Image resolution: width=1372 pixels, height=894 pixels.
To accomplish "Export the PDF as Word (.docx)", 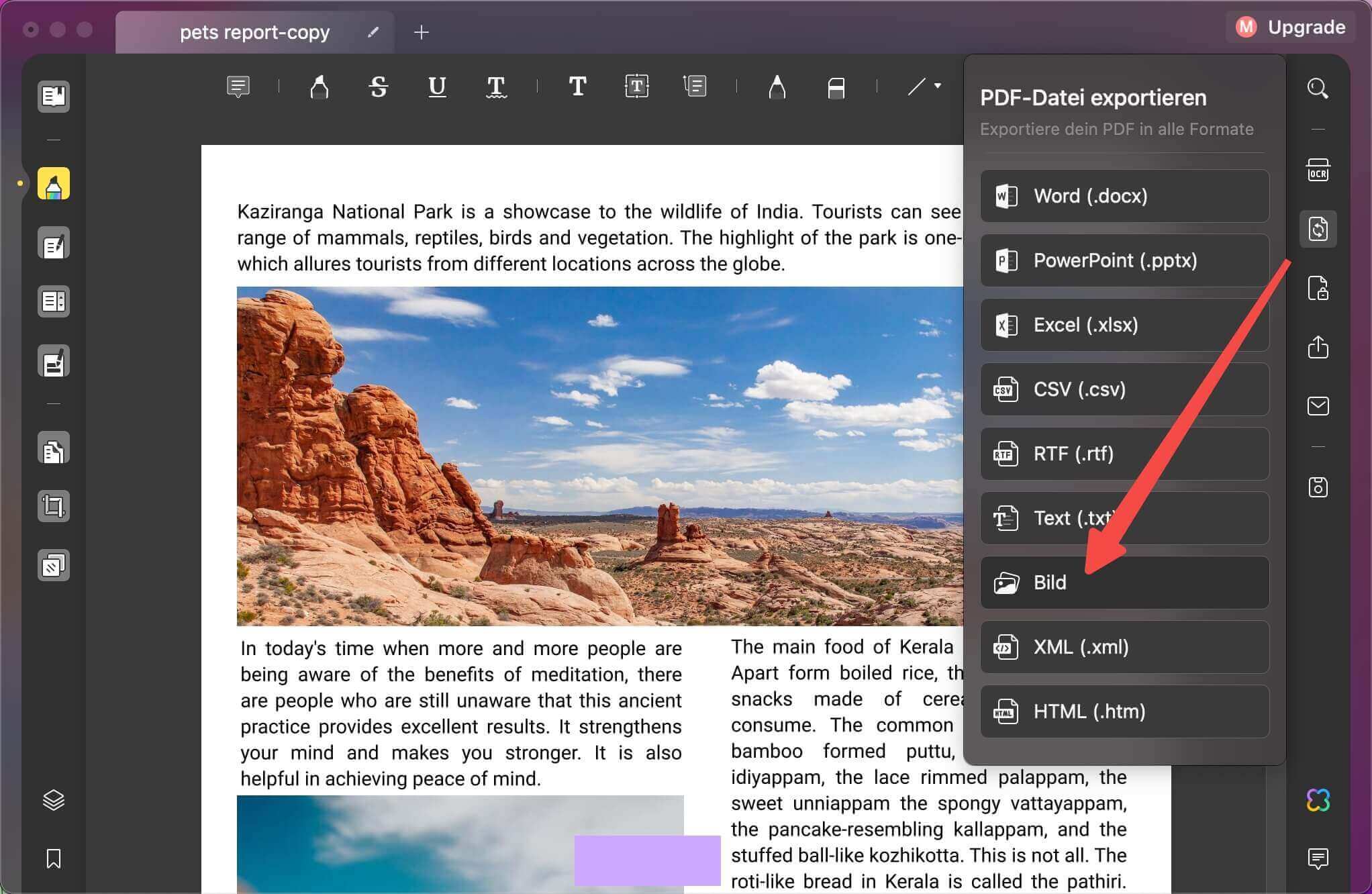I will pyautogui.click(x=1124, y=196).
